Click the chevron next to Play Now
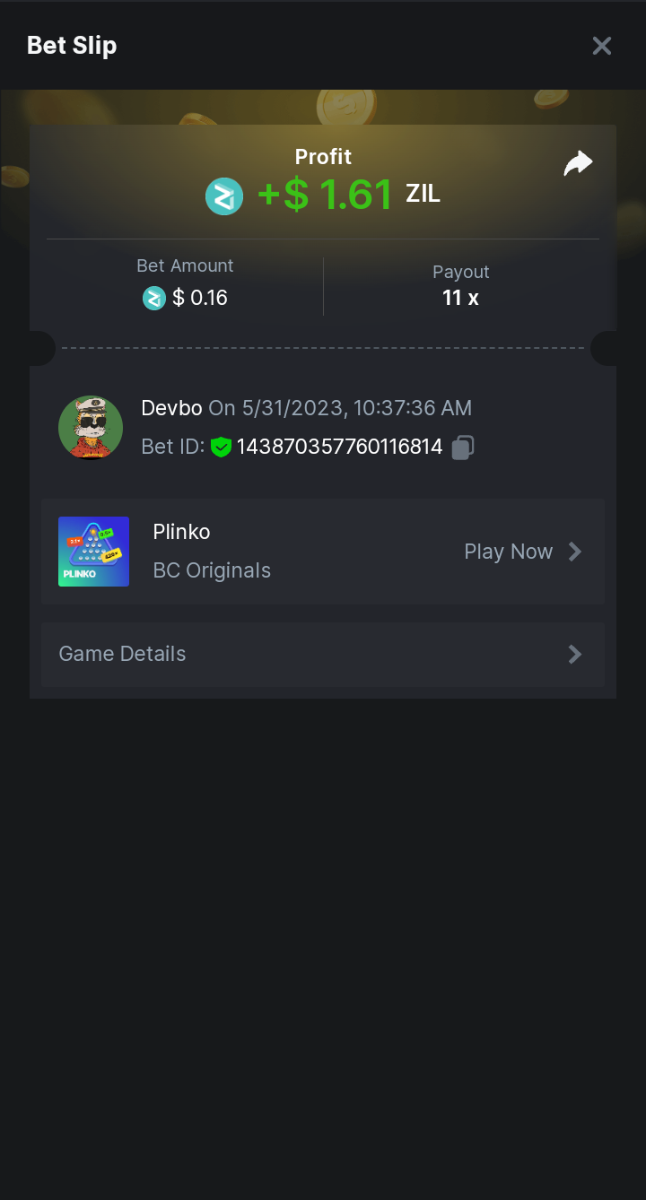This screenshot has width=646, height=1200. (575, 552)
